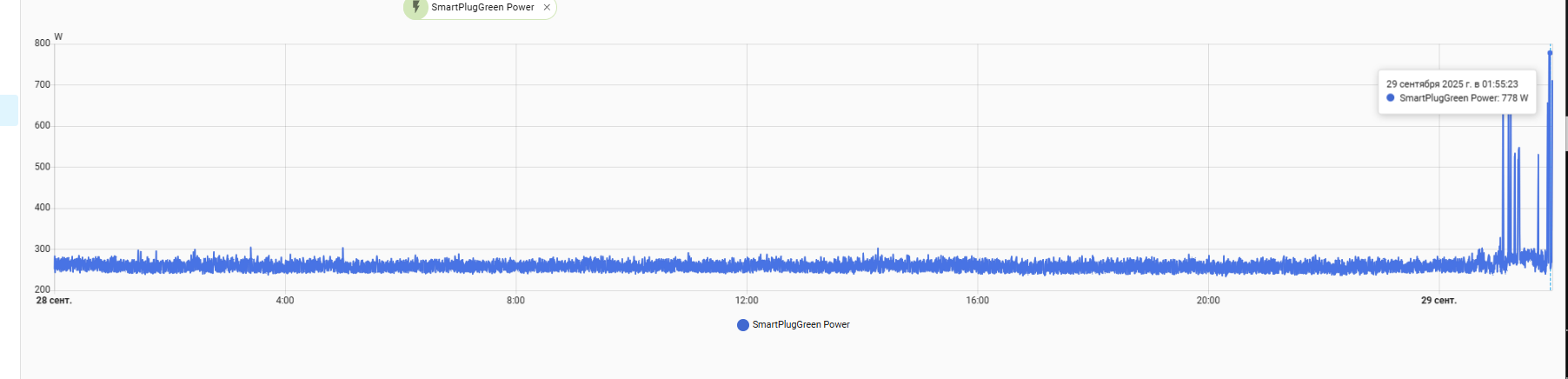Click the '12:00' x-axis label

[x=747, y=301]
